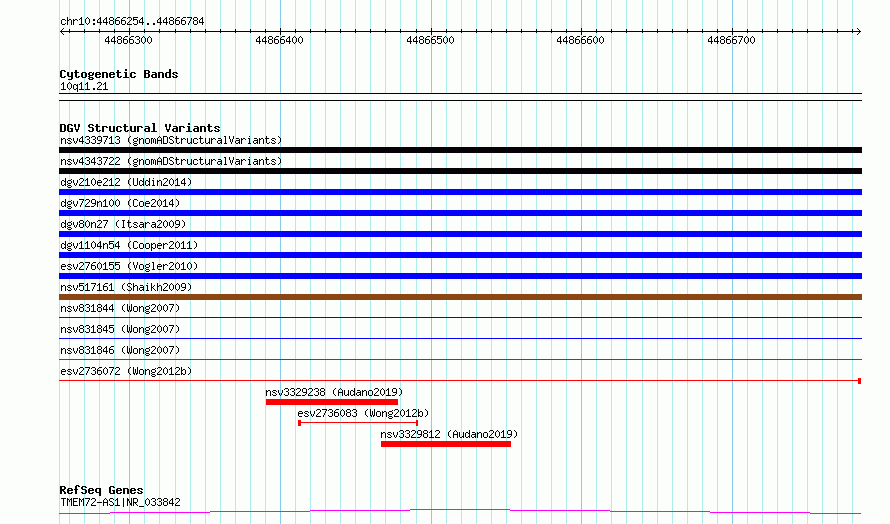Open gene TMEM72-AS1|NR_033842 label
Screen dimensions: 890x524
click(x=120, y=502)
